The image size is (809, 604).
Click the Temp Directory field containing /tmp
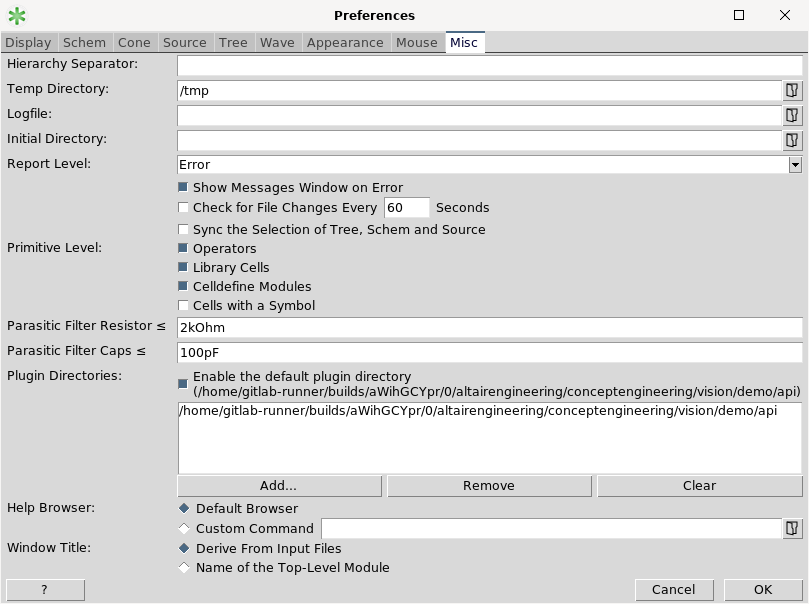(x=480, y=91)
